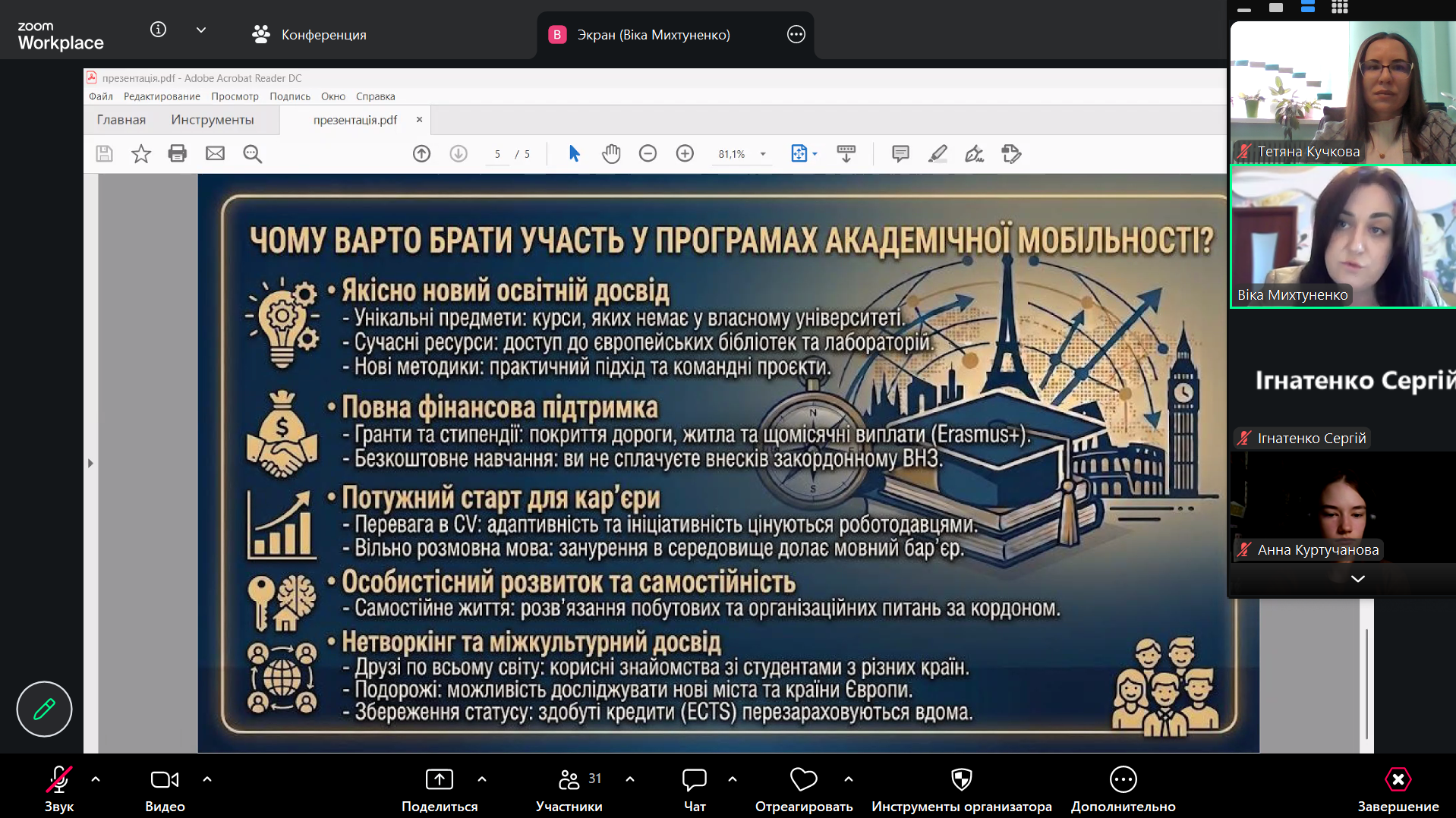Open the Zoom annotation pencil button
The height and width of the screenshot is (818, 1456).
tap(44, 709)
